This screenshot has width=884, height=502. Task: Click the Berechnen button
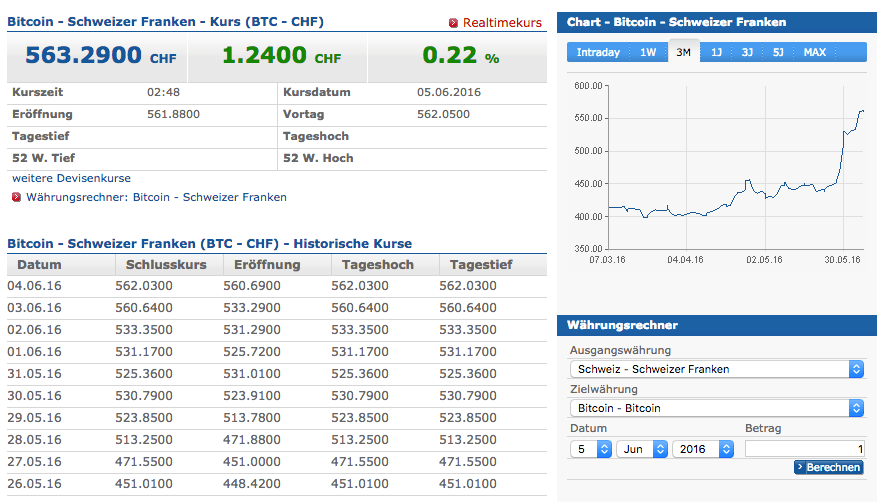coord(829,467)
